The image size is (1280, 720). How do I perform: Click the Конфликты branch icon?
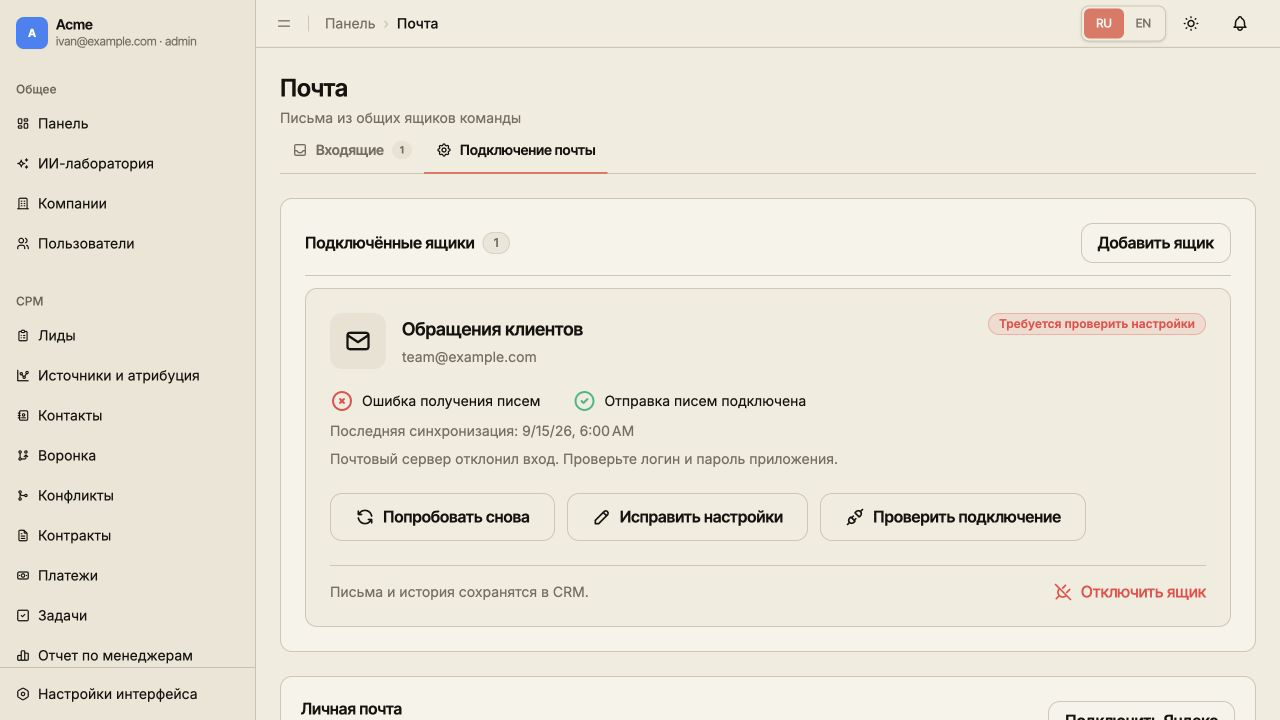tap(23, 495)
